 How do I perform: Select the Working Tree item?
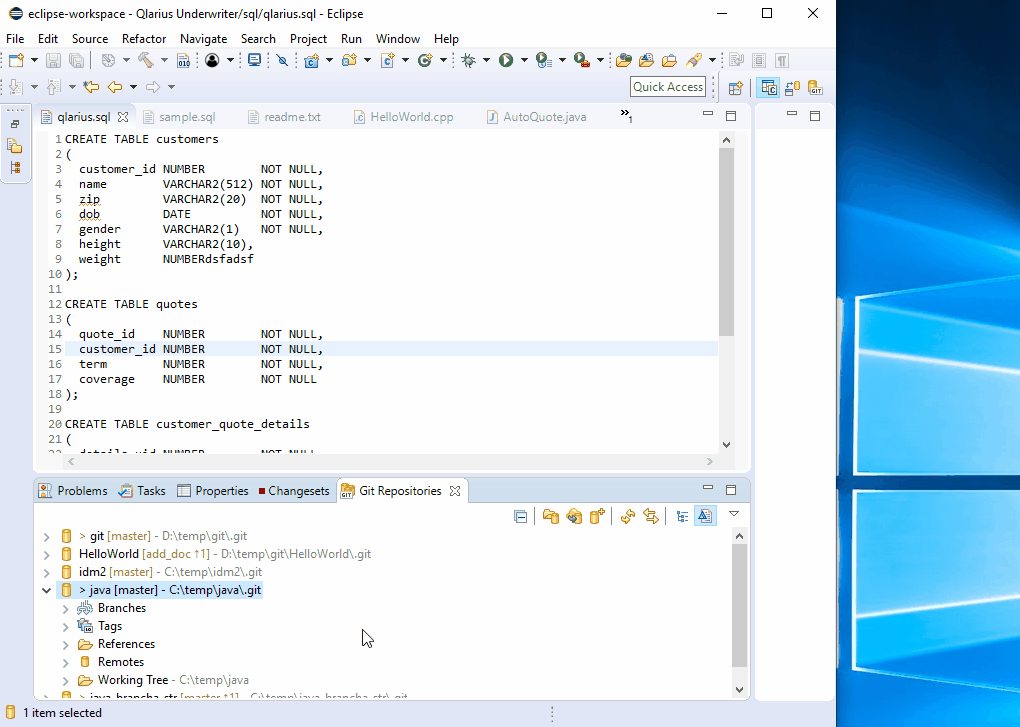[x=132, y=680]
